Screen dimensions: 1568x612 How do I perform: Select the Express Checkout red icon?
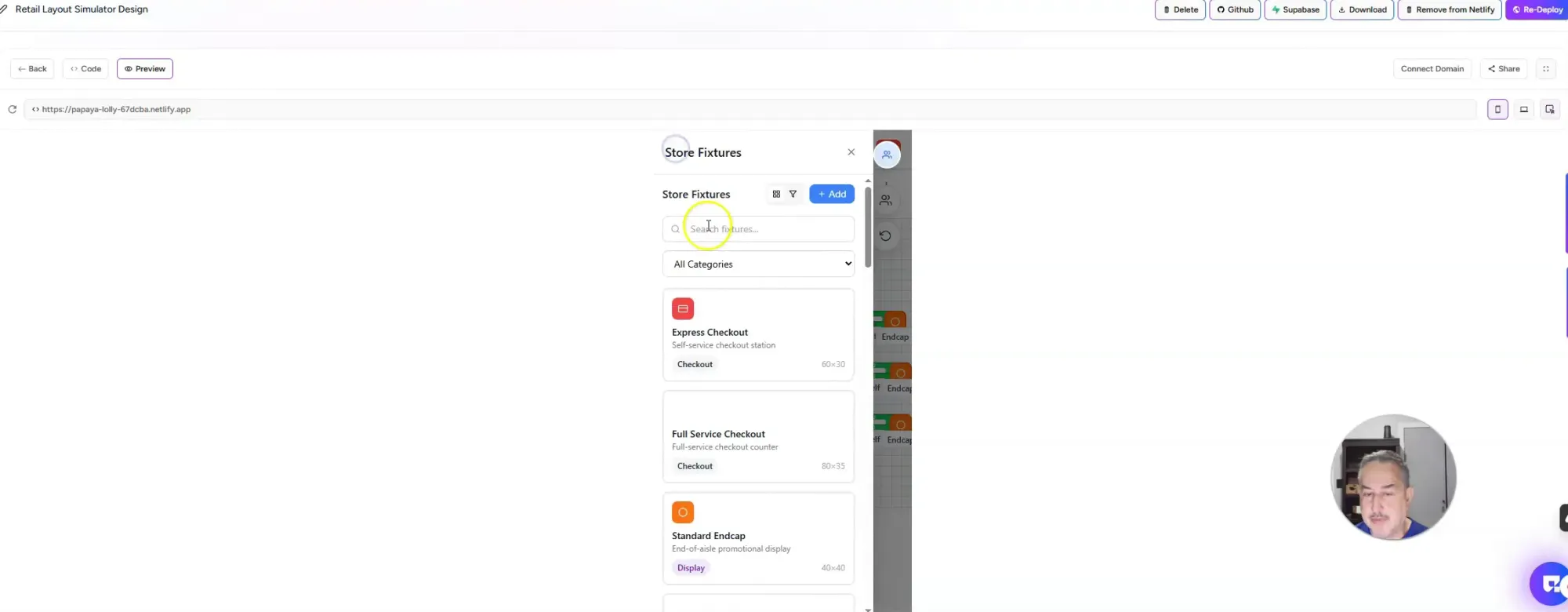pos(683,308)
